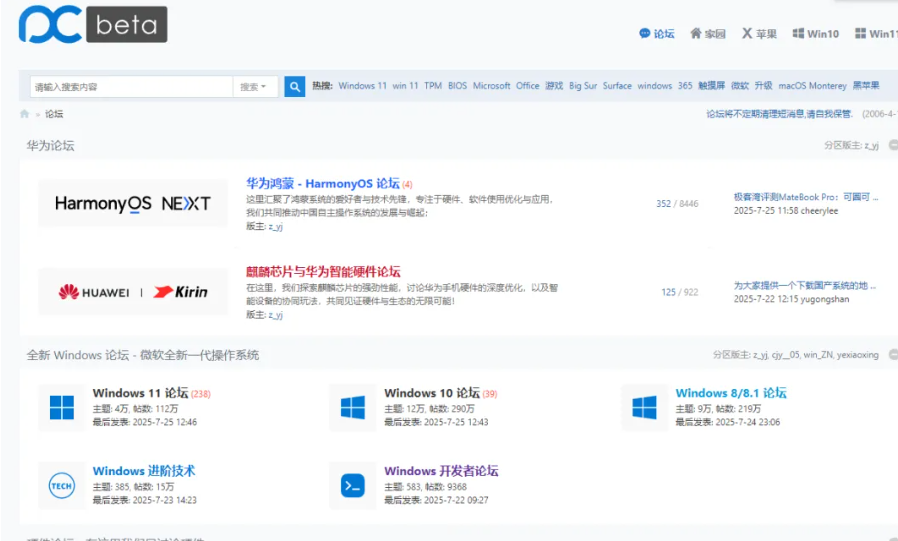Open the Windows 开发者论坛 title link

[x=441, y=471]
